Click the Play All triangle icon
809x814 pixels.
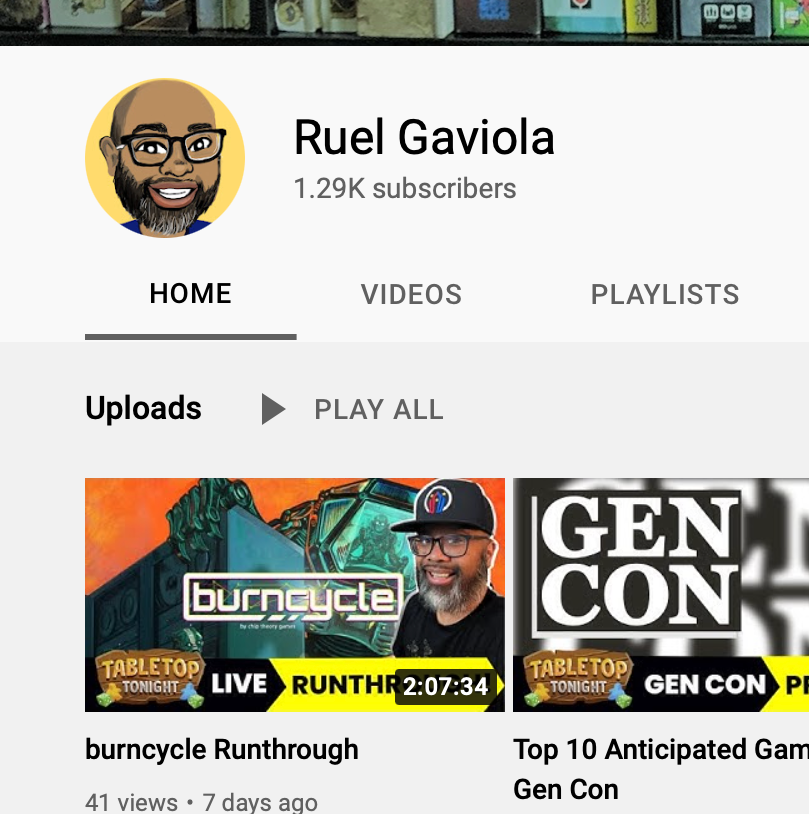click(274, 409)
